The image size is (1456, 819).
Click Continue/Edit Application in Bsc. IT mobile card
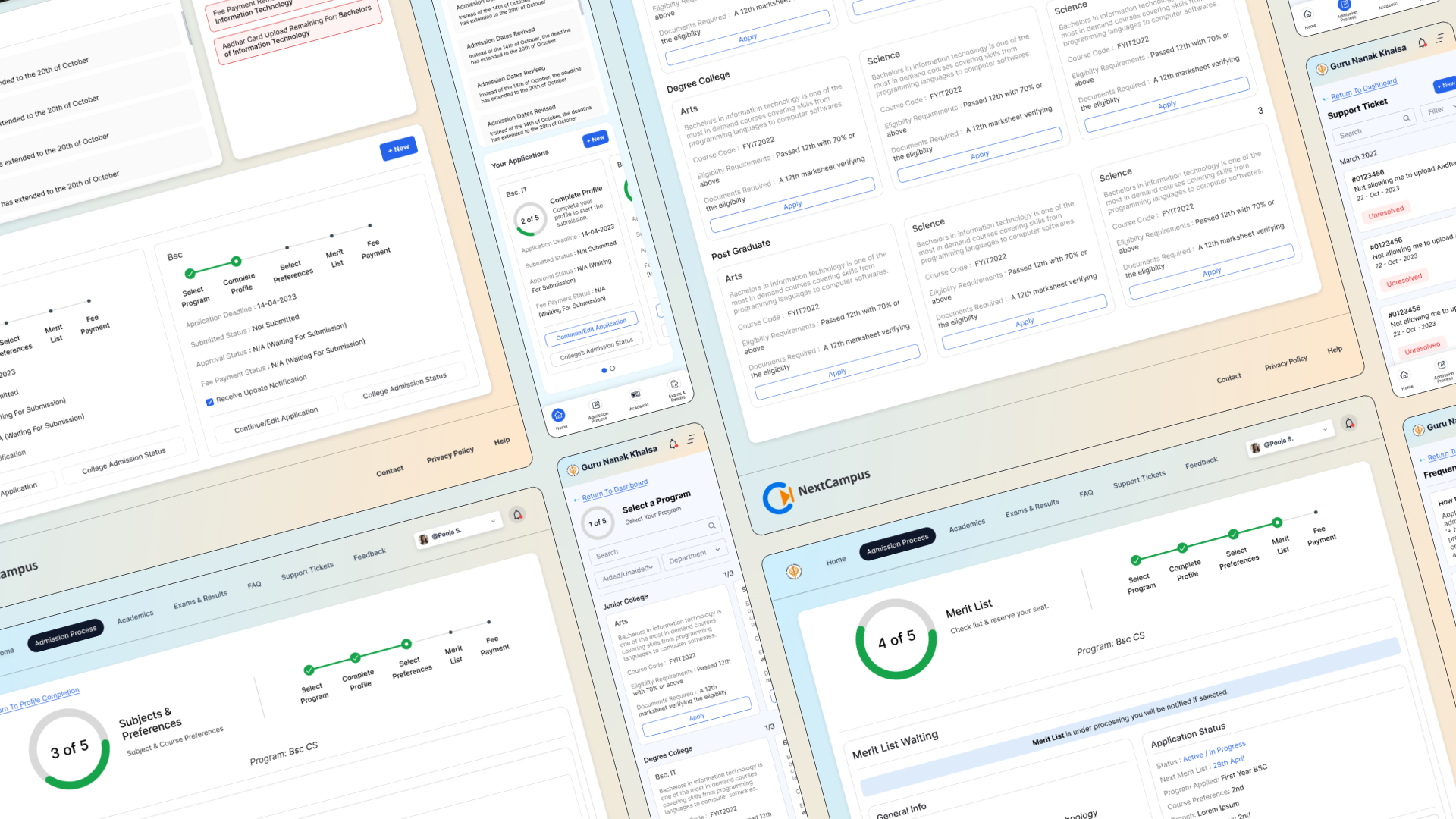pos(591,329)
